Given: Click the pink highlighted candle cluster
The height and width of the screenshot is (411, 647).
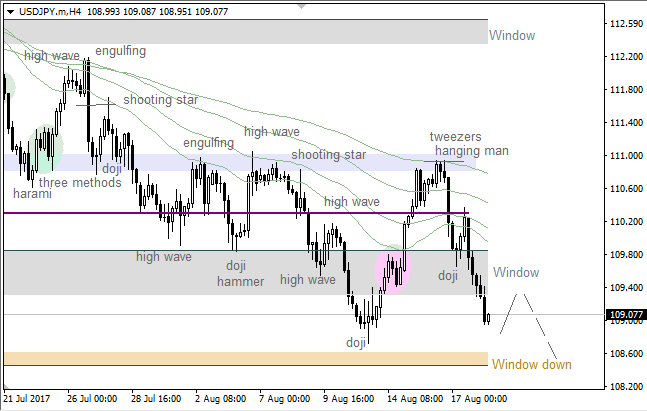Looking at the screenshot, I should coord(392,269).
